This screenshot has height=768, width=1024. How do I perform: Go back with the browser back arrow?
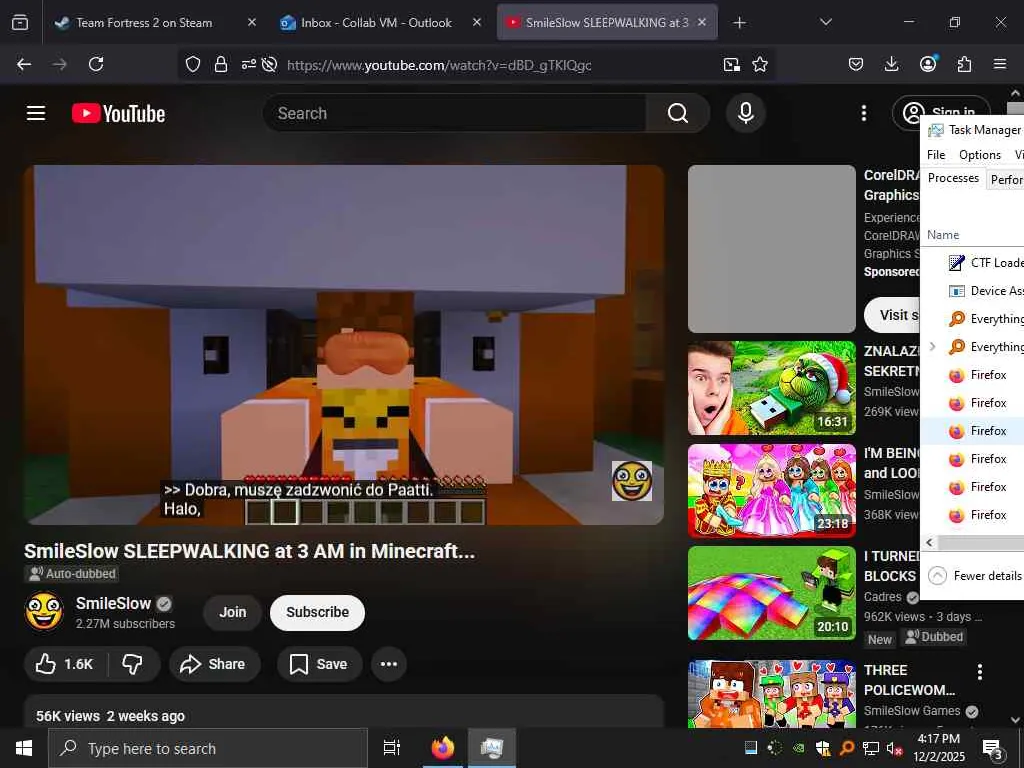pos(24,64)
